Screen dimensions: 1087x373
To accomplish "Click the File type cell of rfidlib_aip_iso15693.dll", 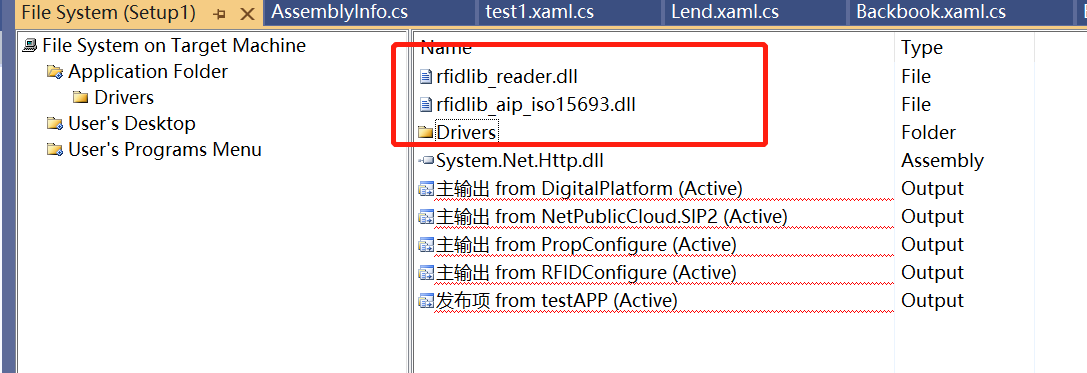I will click(916, 105).
